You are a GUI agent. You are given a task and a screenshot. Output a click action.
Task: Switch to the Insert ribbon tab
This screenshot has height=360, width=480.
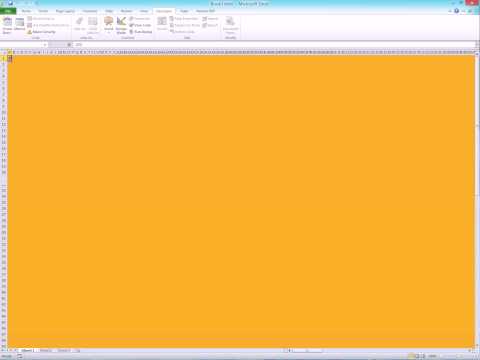tap(43, 11)
